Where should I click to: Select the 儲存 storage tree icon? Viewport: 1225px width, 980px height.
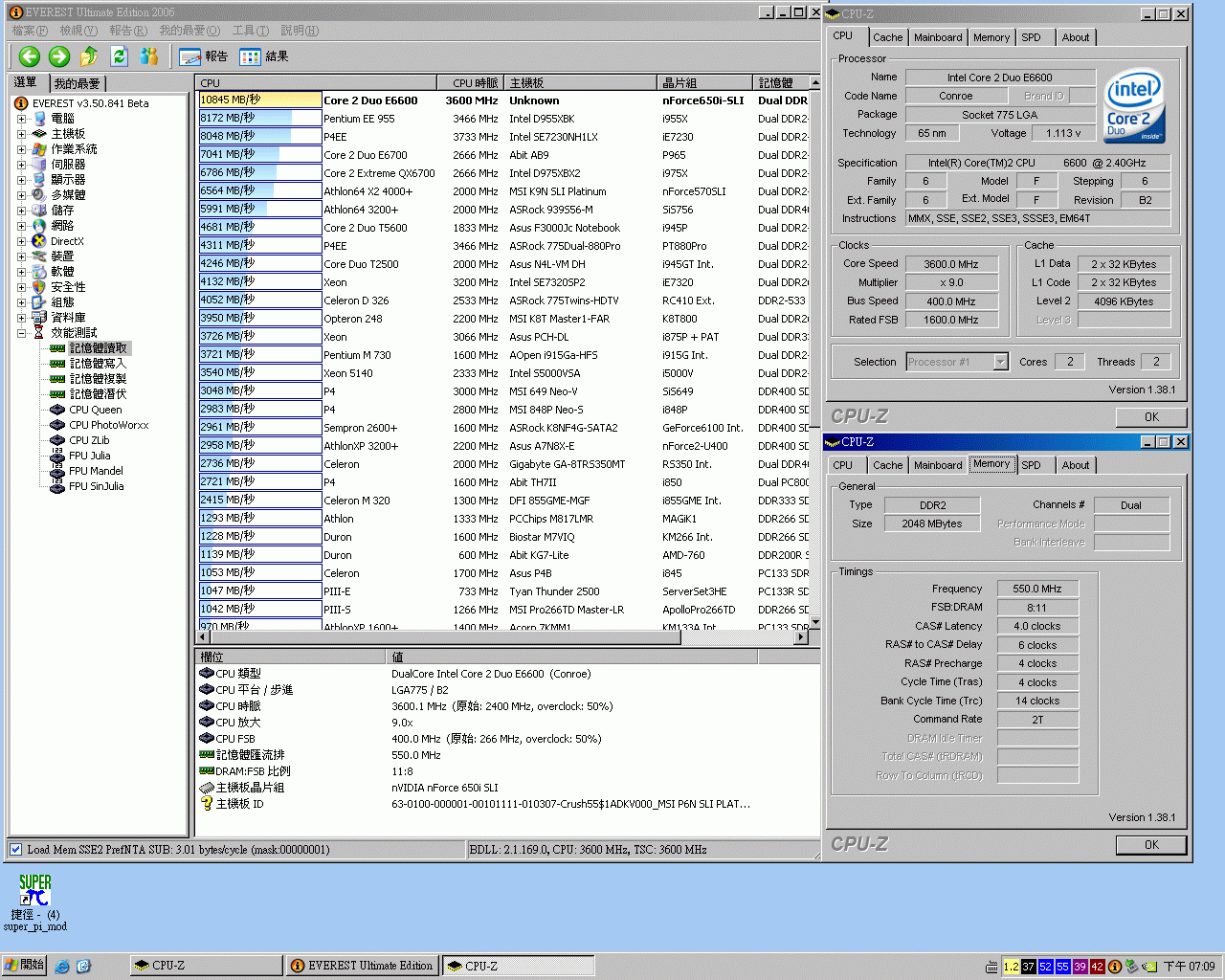tap(39, 211)
